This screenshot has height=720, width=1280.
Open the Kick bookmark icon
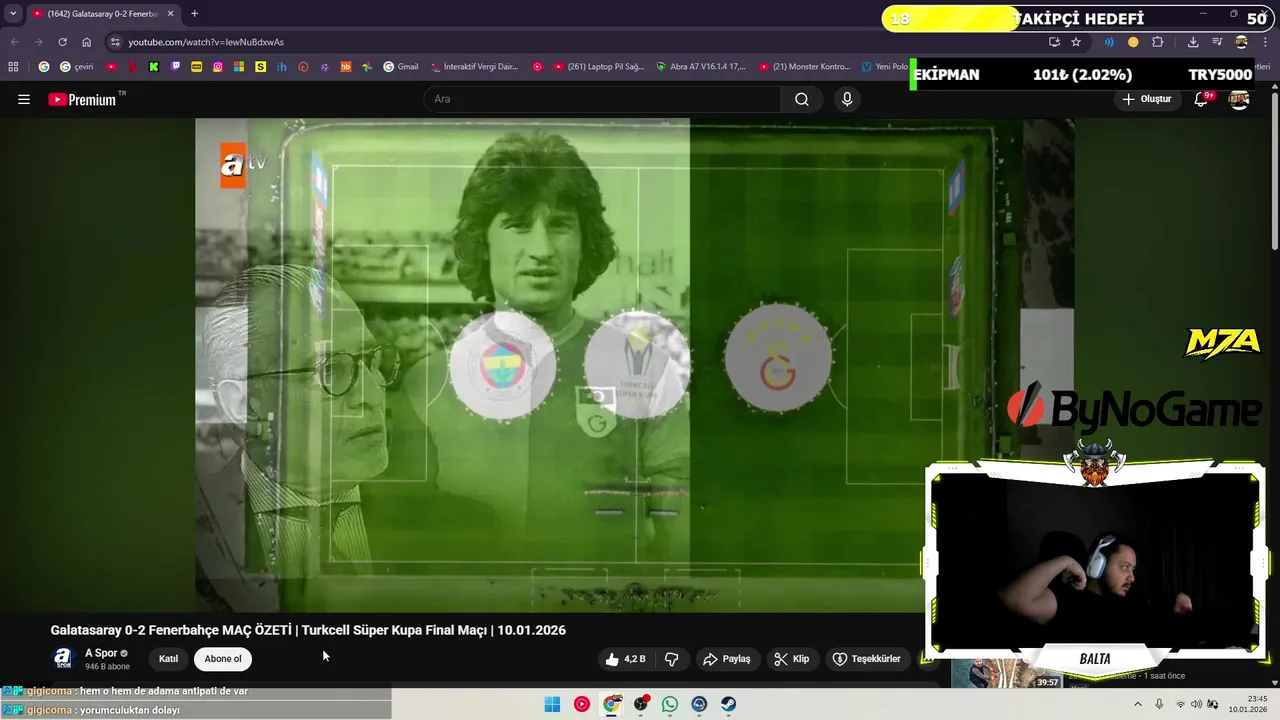153,67
